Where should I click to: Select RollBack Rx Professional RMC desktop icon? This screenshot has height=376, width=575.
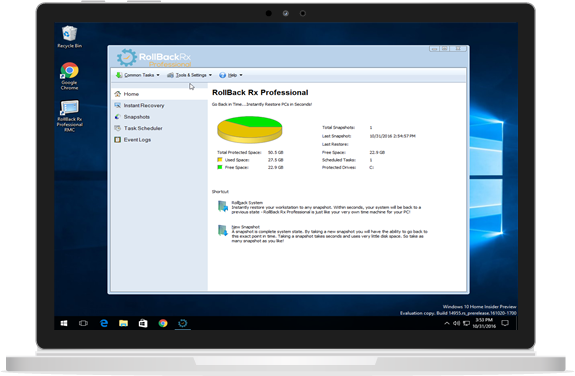[x=69, y=116]
